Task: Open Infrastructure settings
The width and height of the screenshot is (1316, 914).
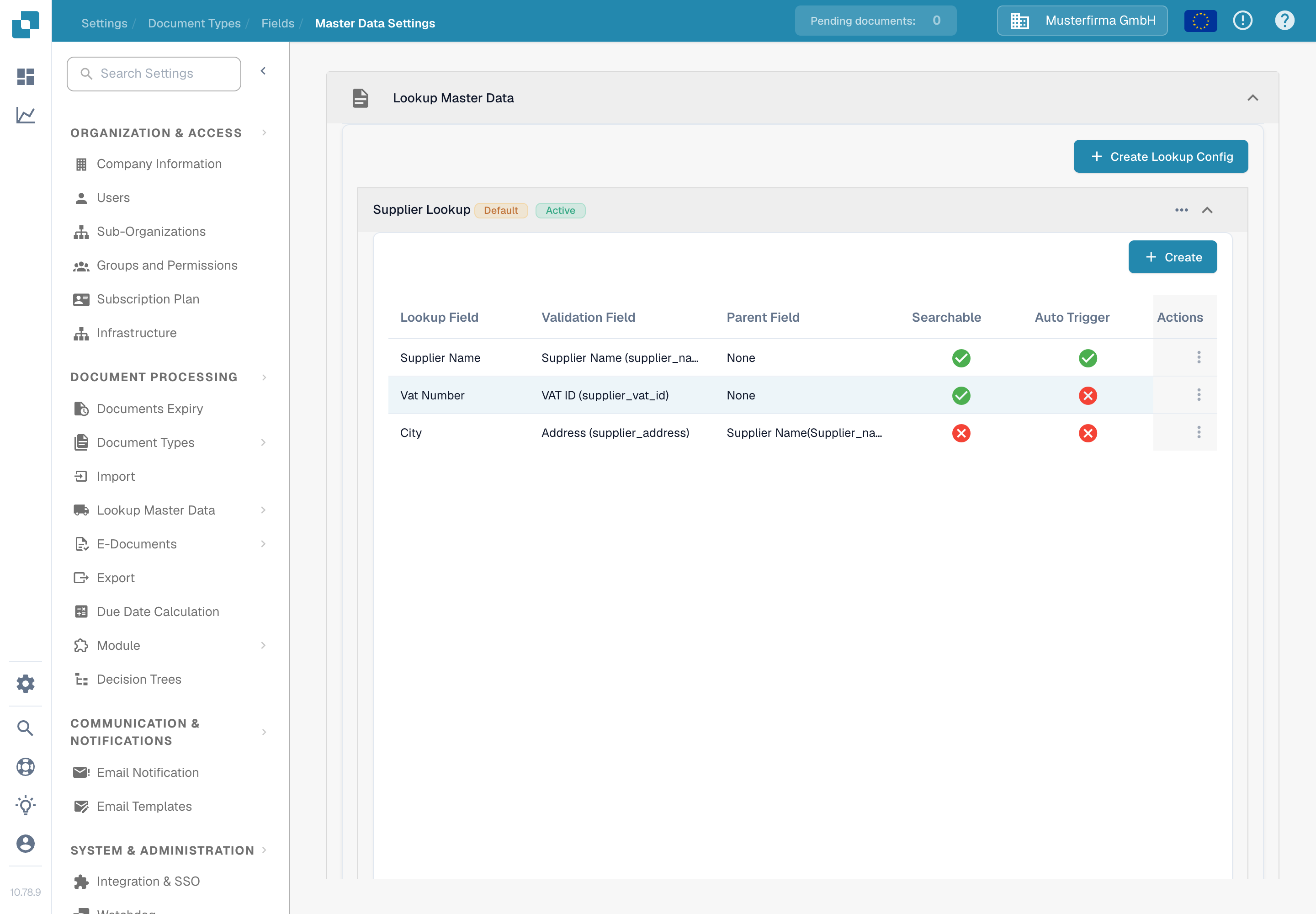Action: coord(136,333)
